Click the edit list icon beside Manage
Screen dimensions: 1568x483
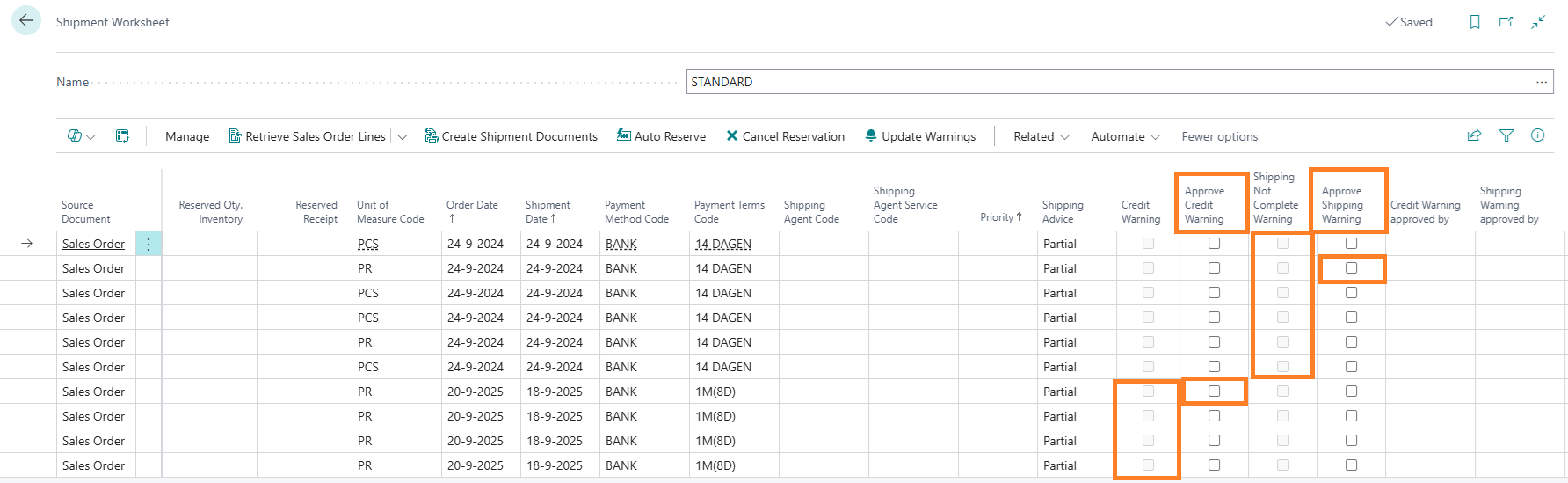(x=122, y=136)
